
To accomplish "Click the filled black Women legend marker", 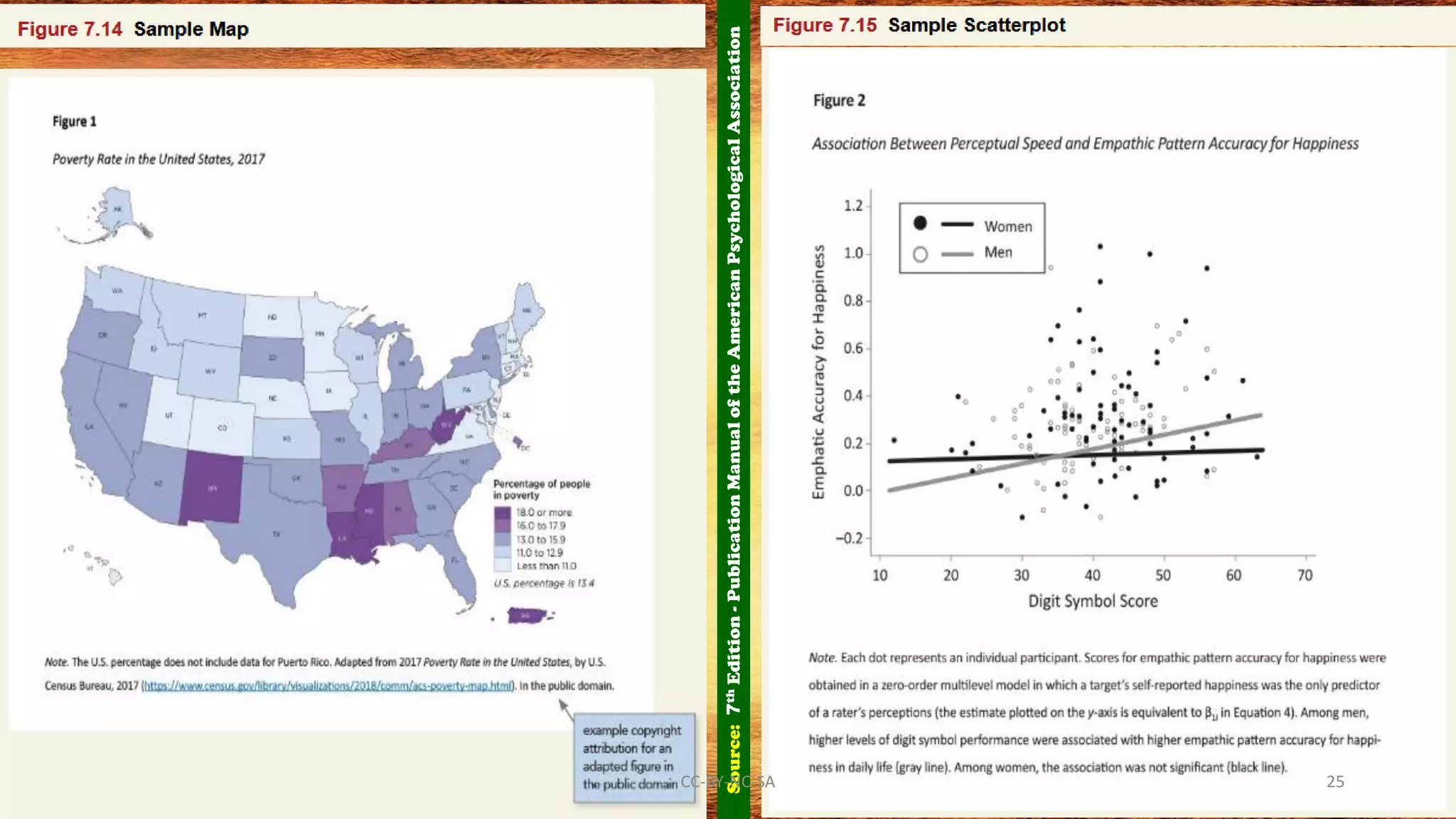I will pyautogui.click(x=920, y=223).
